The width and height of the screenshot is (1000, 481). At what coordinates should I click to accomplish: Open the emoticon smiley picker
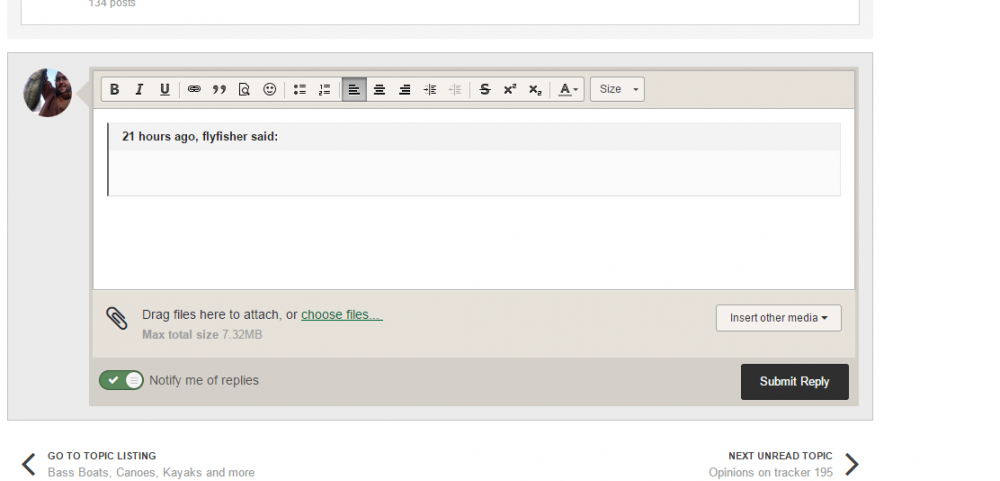(270, 89)
